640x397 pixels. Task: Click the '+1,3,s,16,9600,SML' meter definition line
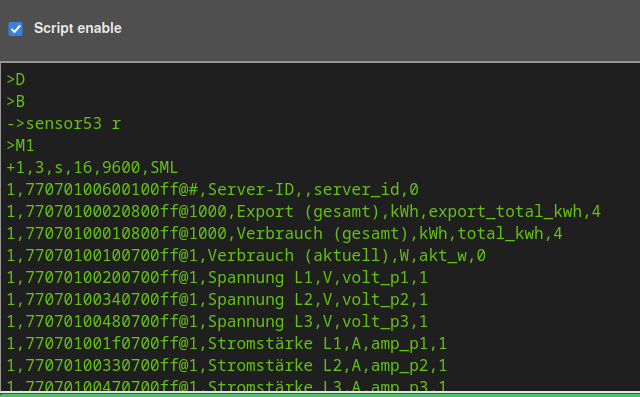tap(92, 168)
